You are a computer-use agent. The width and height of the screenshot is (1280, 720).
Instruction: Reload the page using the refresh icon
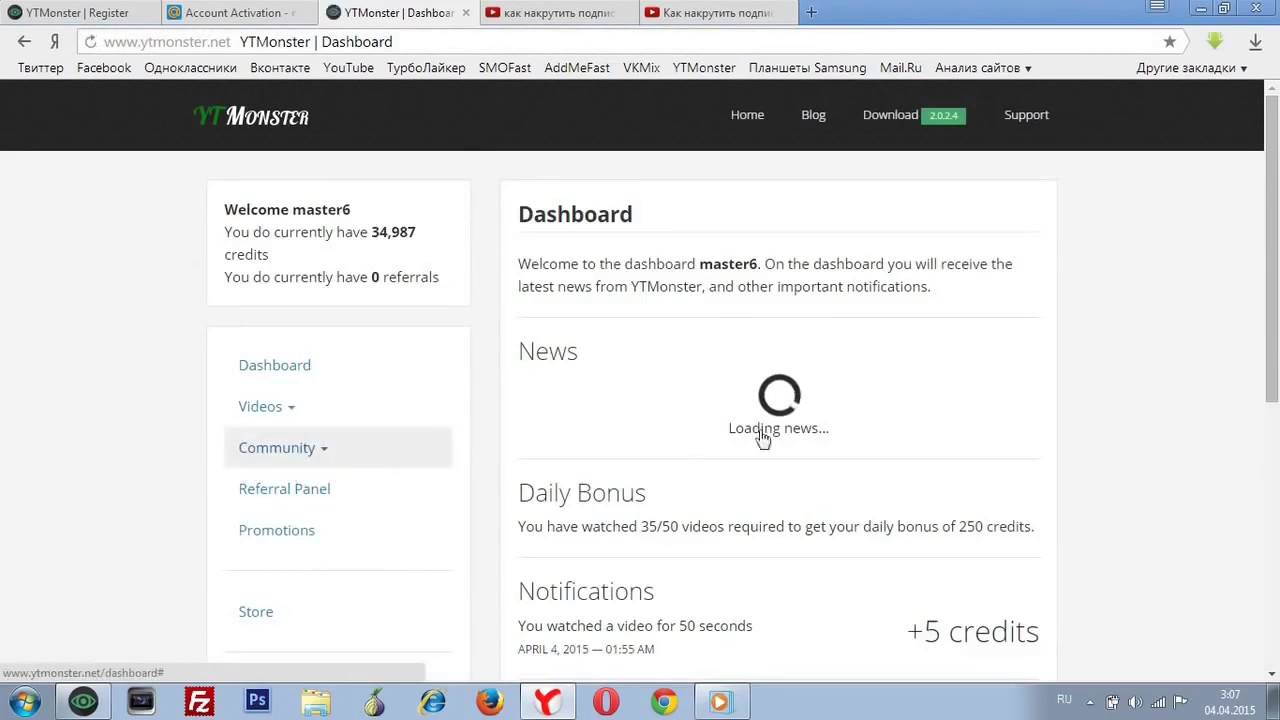click(90, 42)
